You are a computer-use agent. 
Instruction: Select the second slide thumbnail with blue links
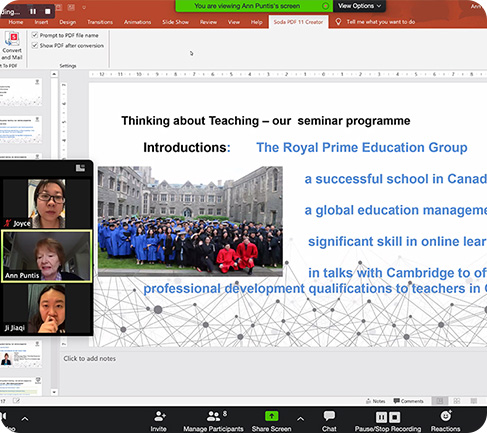pyautogui.click(x=21, y=130)
